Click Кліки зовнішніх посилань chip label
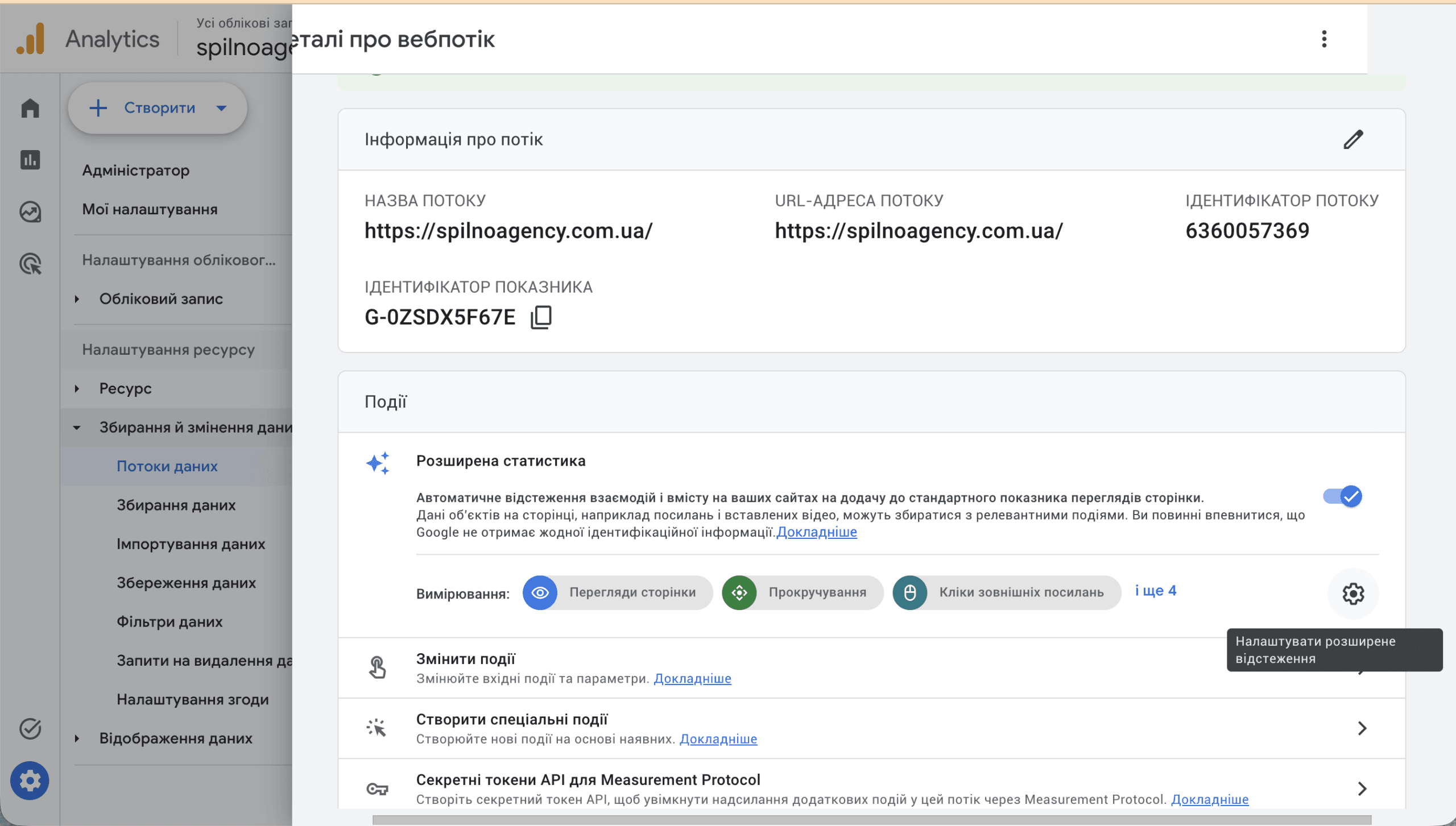 tap(1021, 592)
